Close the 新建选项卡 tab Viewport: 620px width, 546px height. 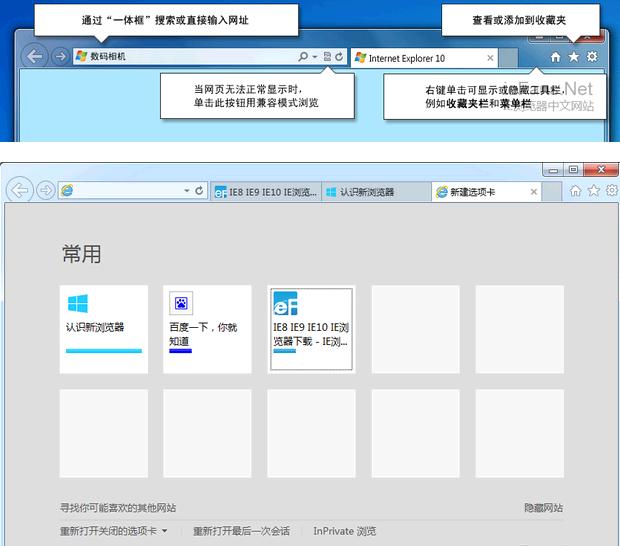pos(534,191)
